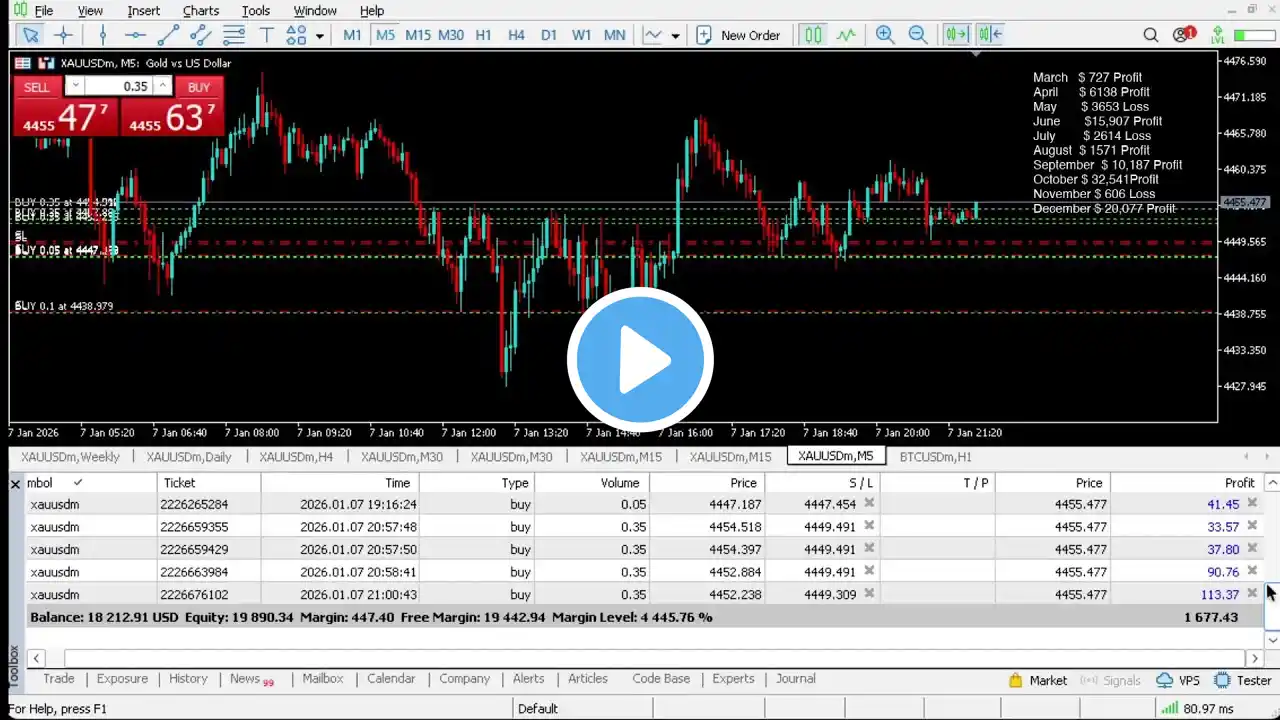Click the New Order button
This screenshot has height=720, width=1280.
pos(738,35)
